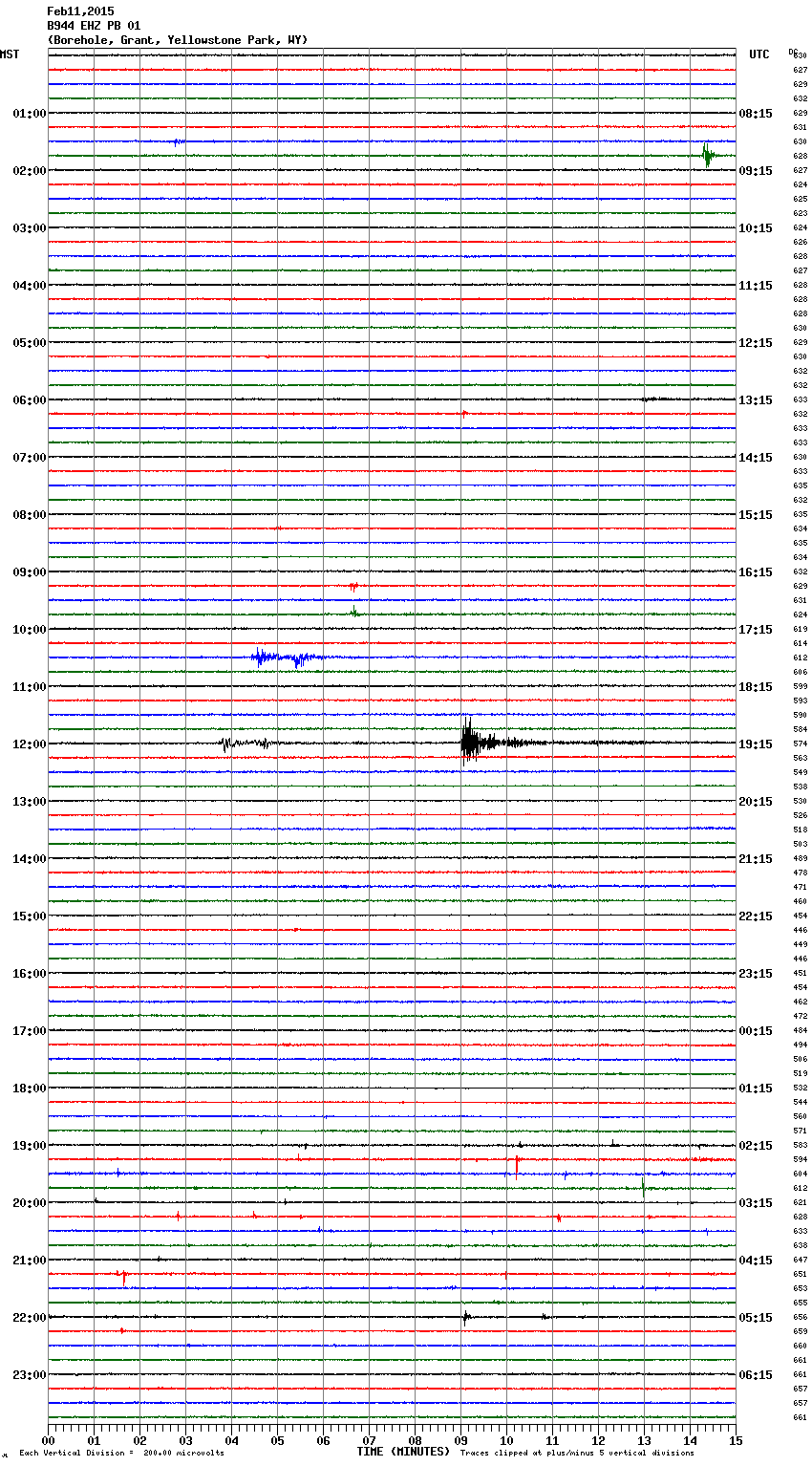This screenshot has height=1466, width=812.
Task: Click the minute 05 tick label on the time axis
Action: click(x=277, y=1440)
